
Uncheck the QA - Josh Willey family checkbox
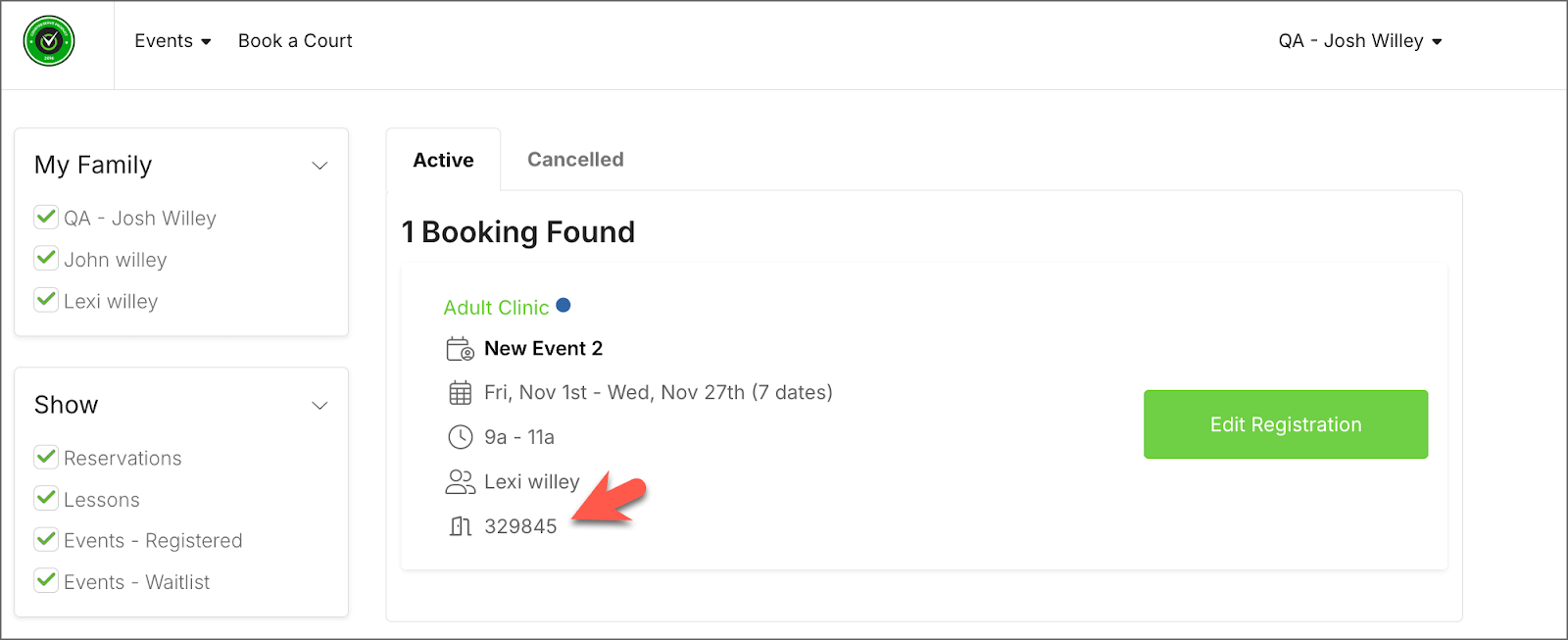46,217
